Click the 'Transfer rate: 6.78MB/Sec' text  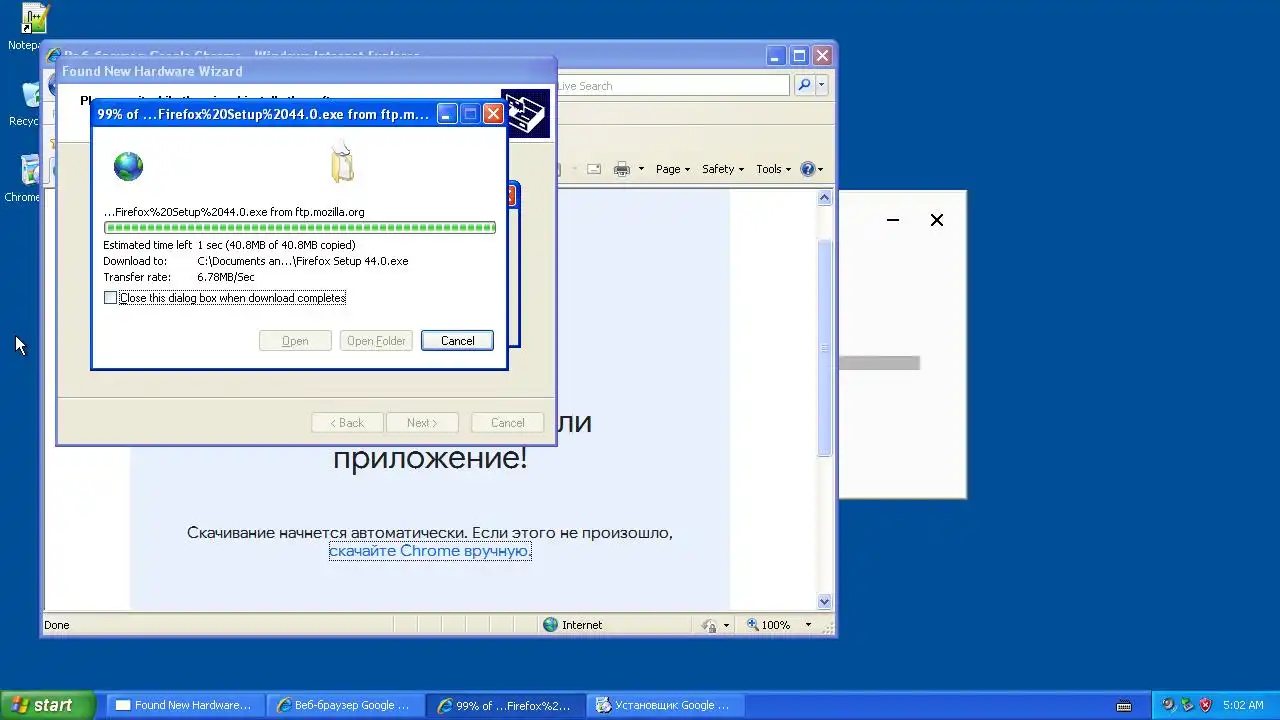pyautogui.click(x=179, y=277)
